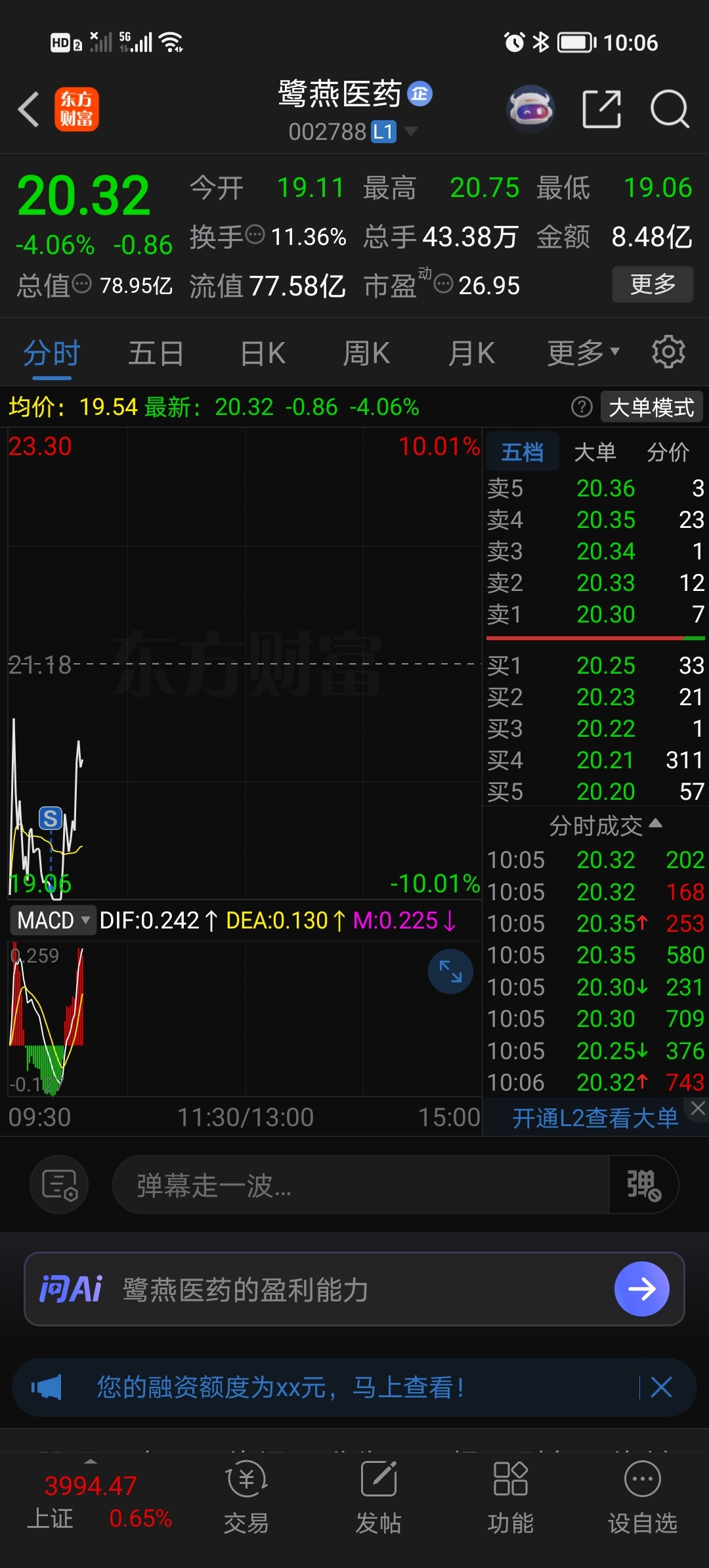Tap the 买5 20.20 order row
Viewport: 709px width, 1568px height.
(595, 791)
